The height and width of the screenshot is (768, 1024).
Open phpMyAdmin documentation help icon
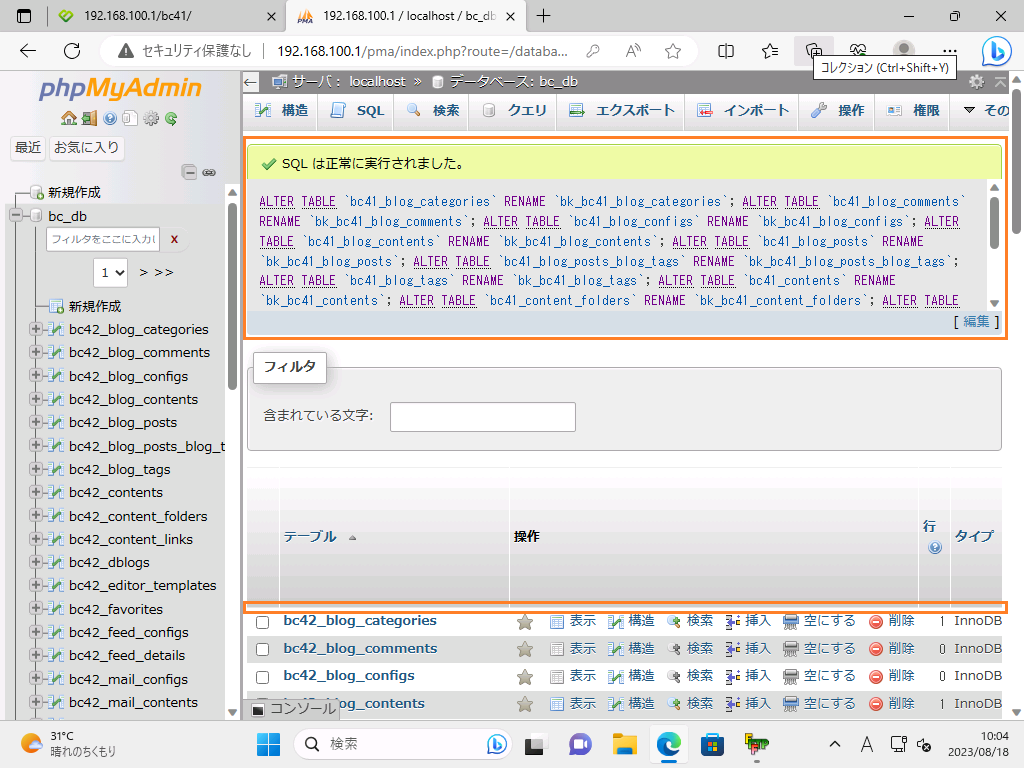[x=109, y=118]
